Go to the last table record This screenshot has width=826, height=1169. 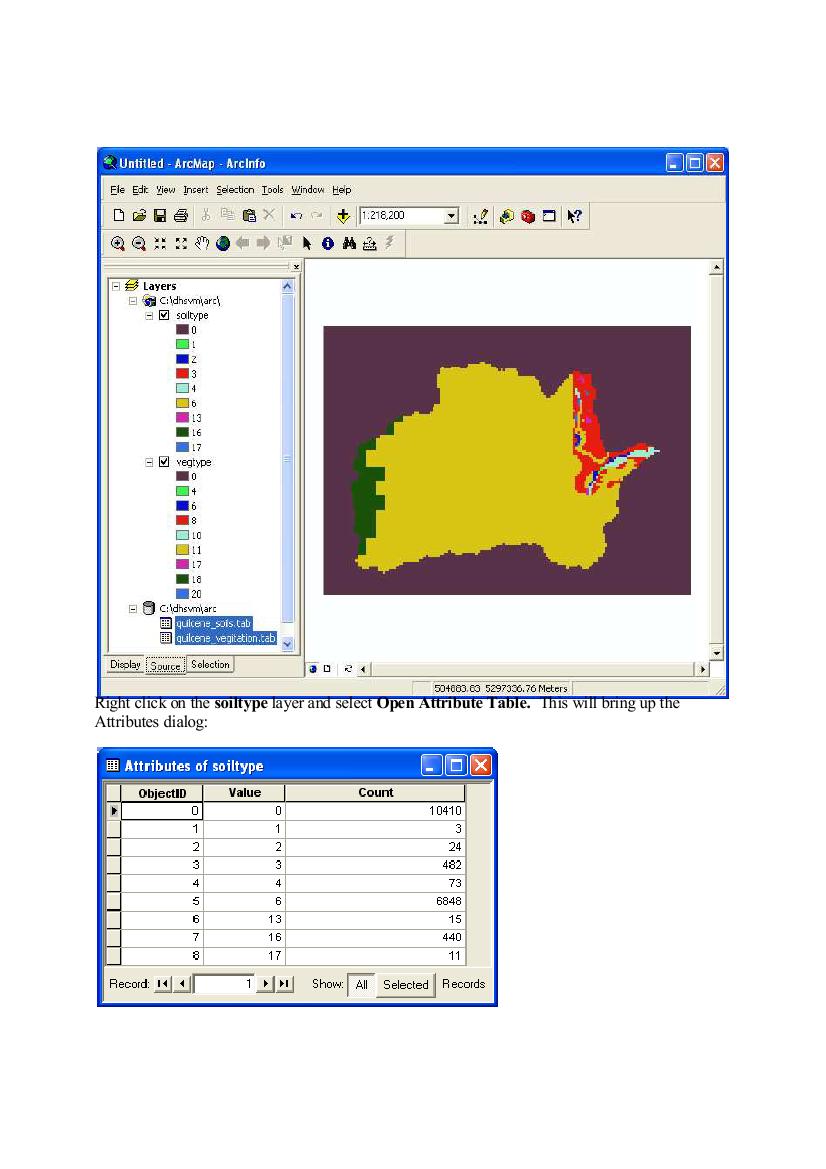click(284, 984)
